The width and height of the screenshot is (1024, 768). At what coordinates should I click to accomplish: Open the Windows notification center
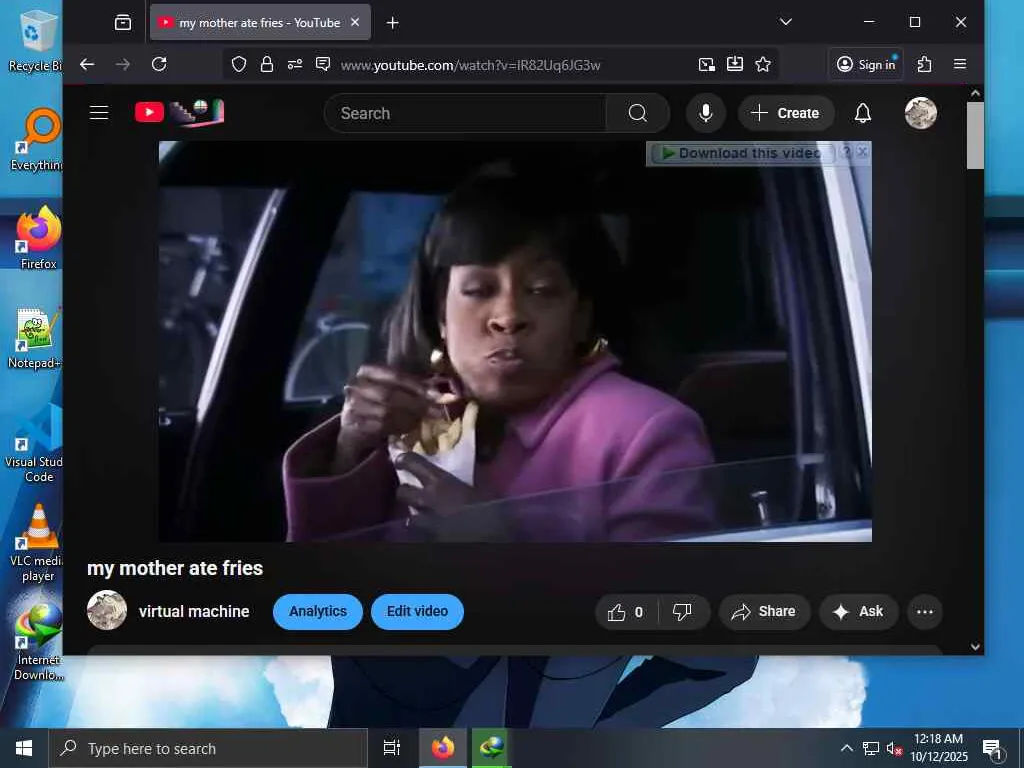click(x=993, y=749)
